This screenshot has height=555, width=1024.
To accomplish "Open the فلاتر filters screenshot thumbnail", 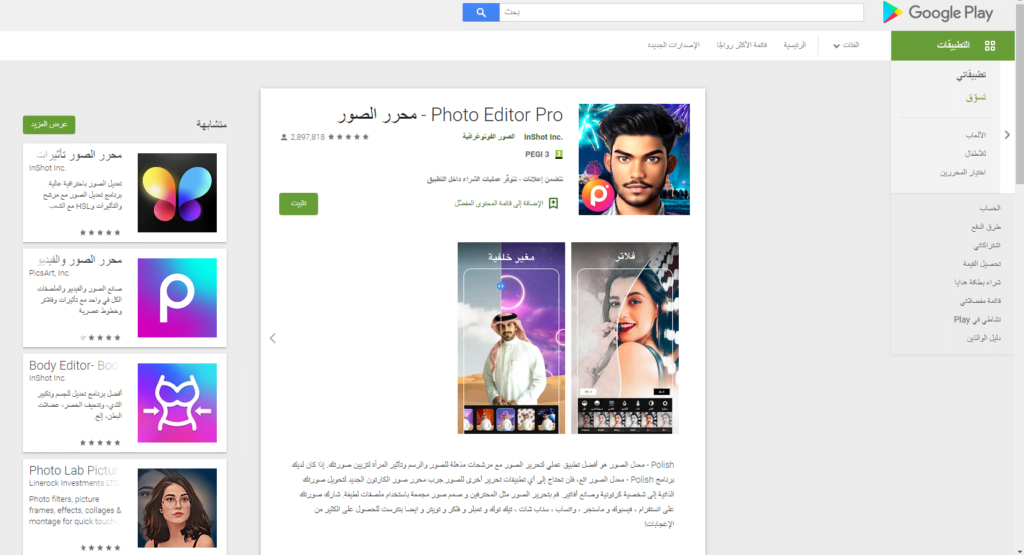I will point(624,338).
